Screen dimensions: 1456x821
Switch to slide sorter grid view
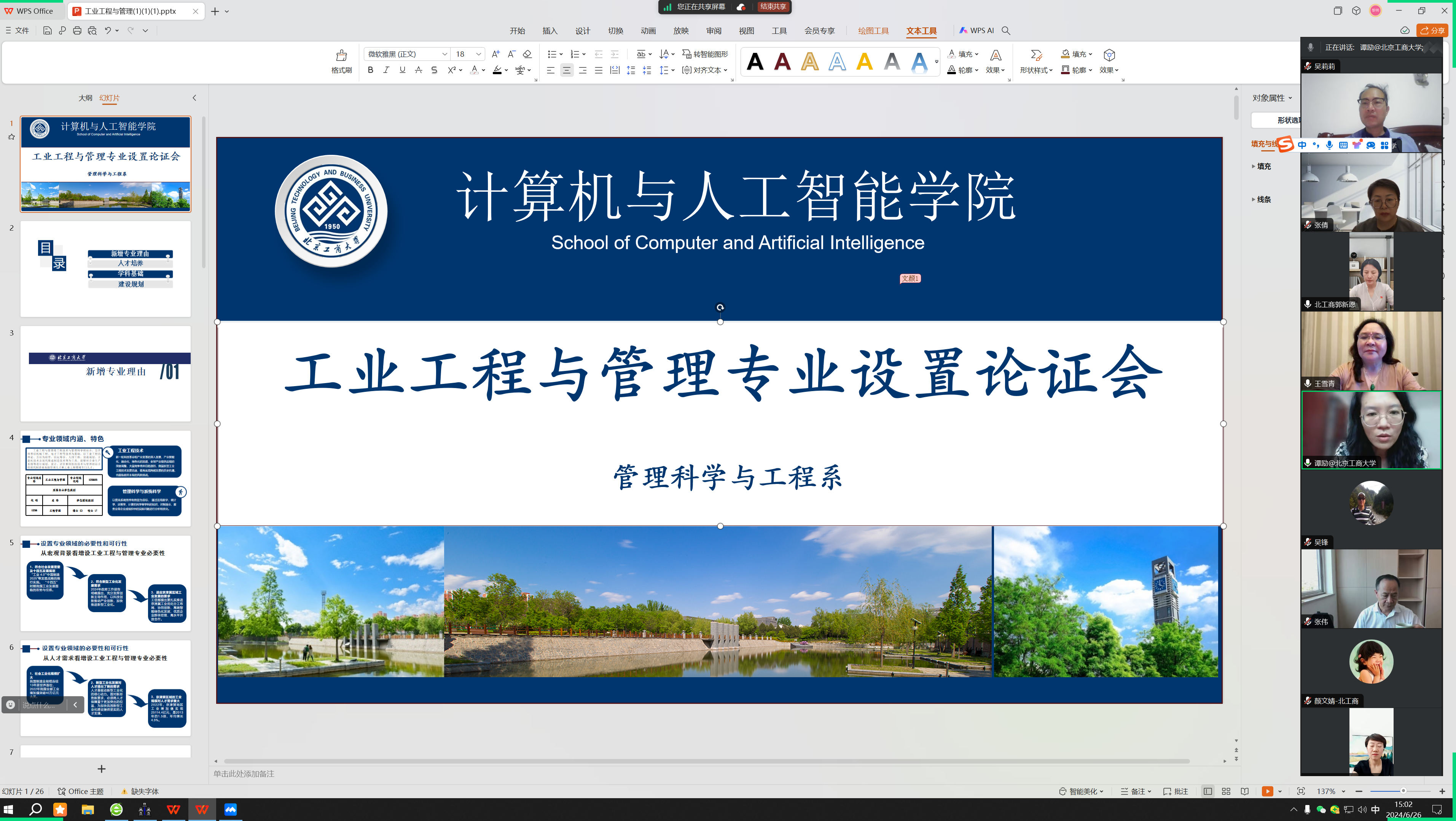pyautogui.click(x=1226, y=791)
